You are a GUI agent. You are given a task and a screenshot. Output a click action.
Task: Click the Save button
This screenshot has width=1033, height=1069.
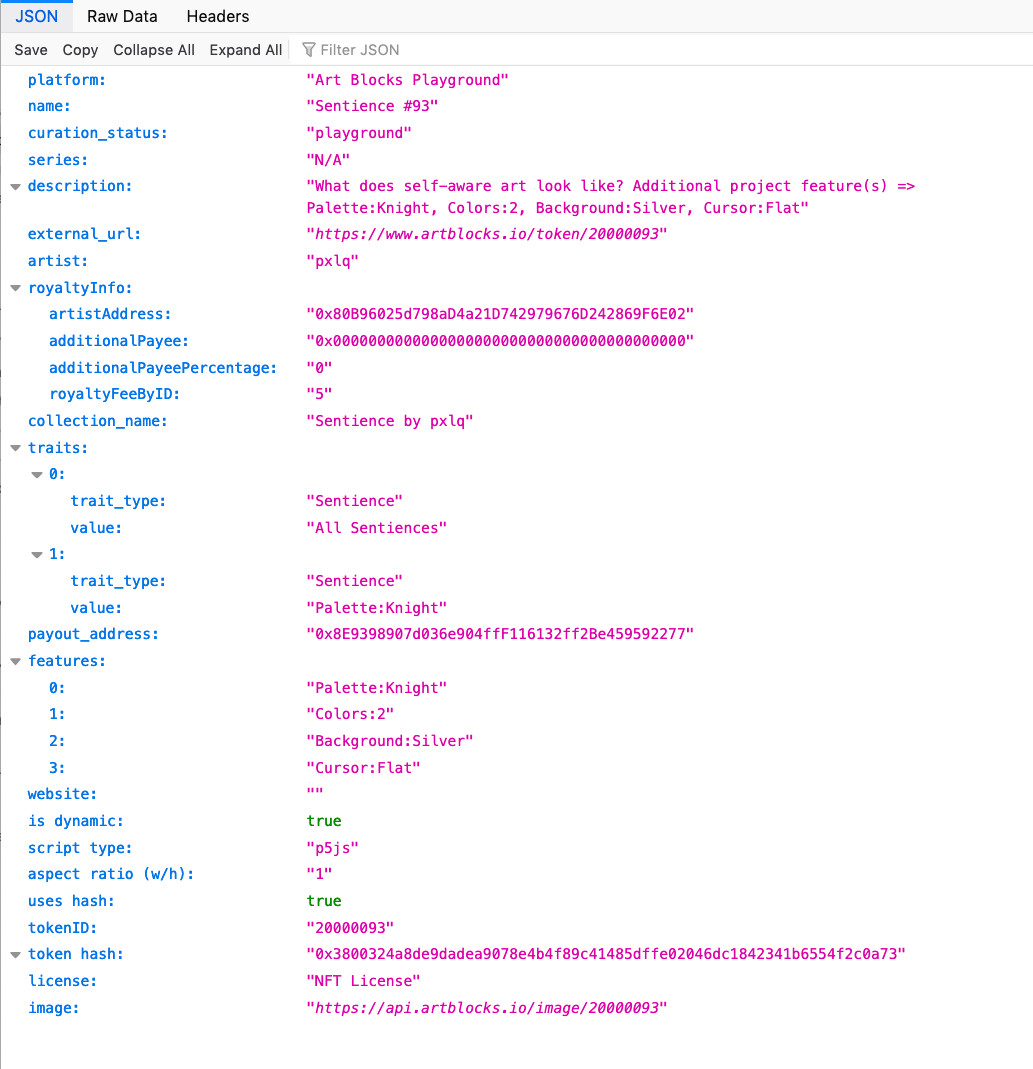(31, 50)
